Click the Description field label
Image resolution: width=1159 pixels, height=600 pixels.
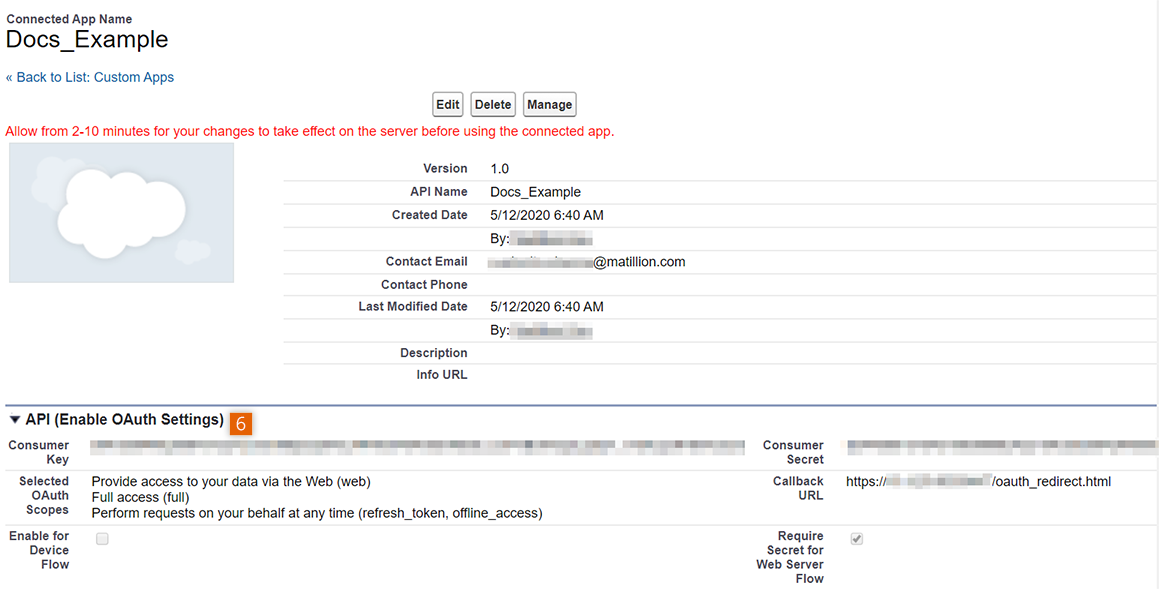(x=434, y=353)
